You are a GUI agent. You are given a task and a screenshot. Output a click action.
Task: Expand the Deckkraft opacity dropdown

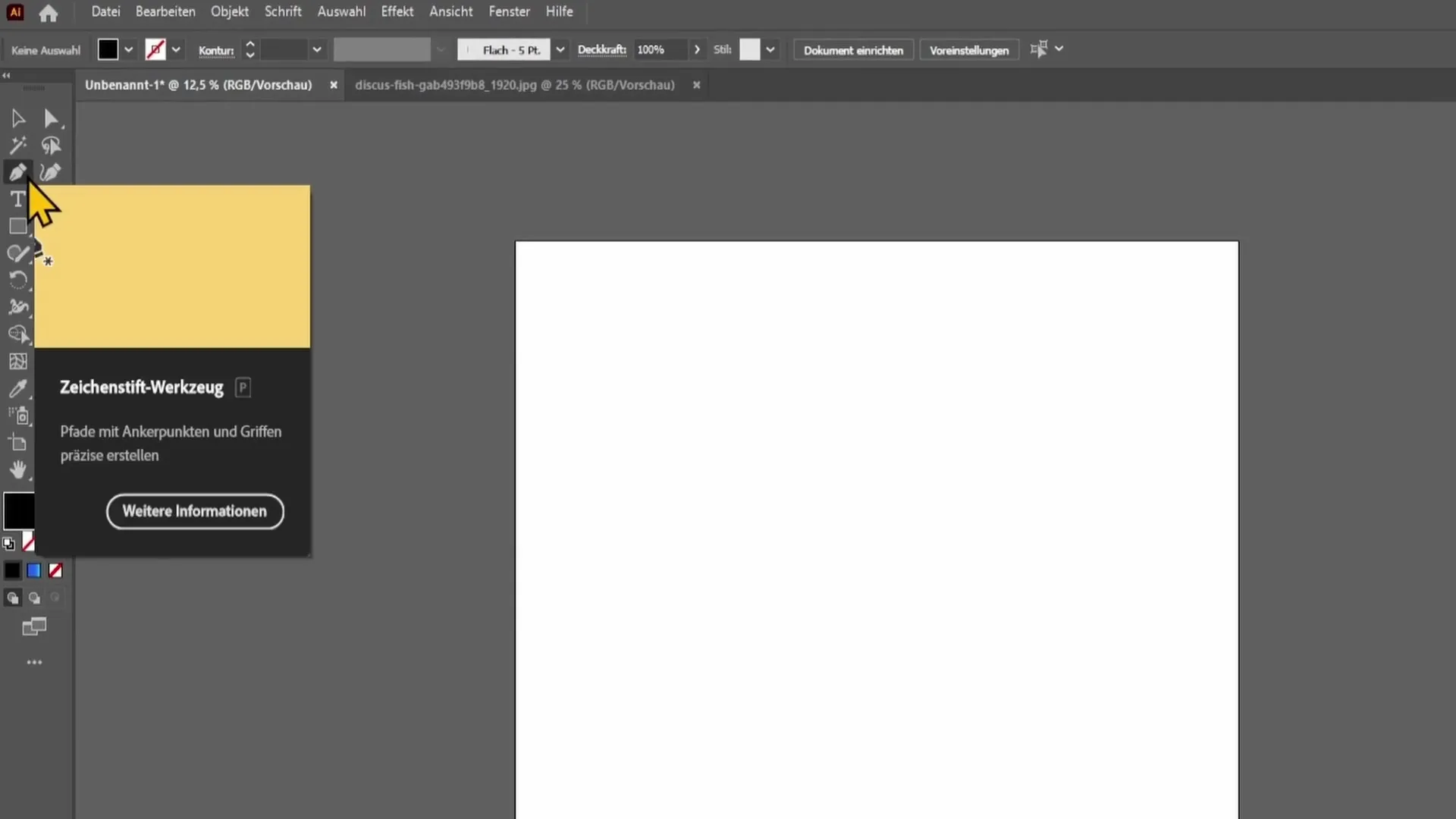click(696, 50)
